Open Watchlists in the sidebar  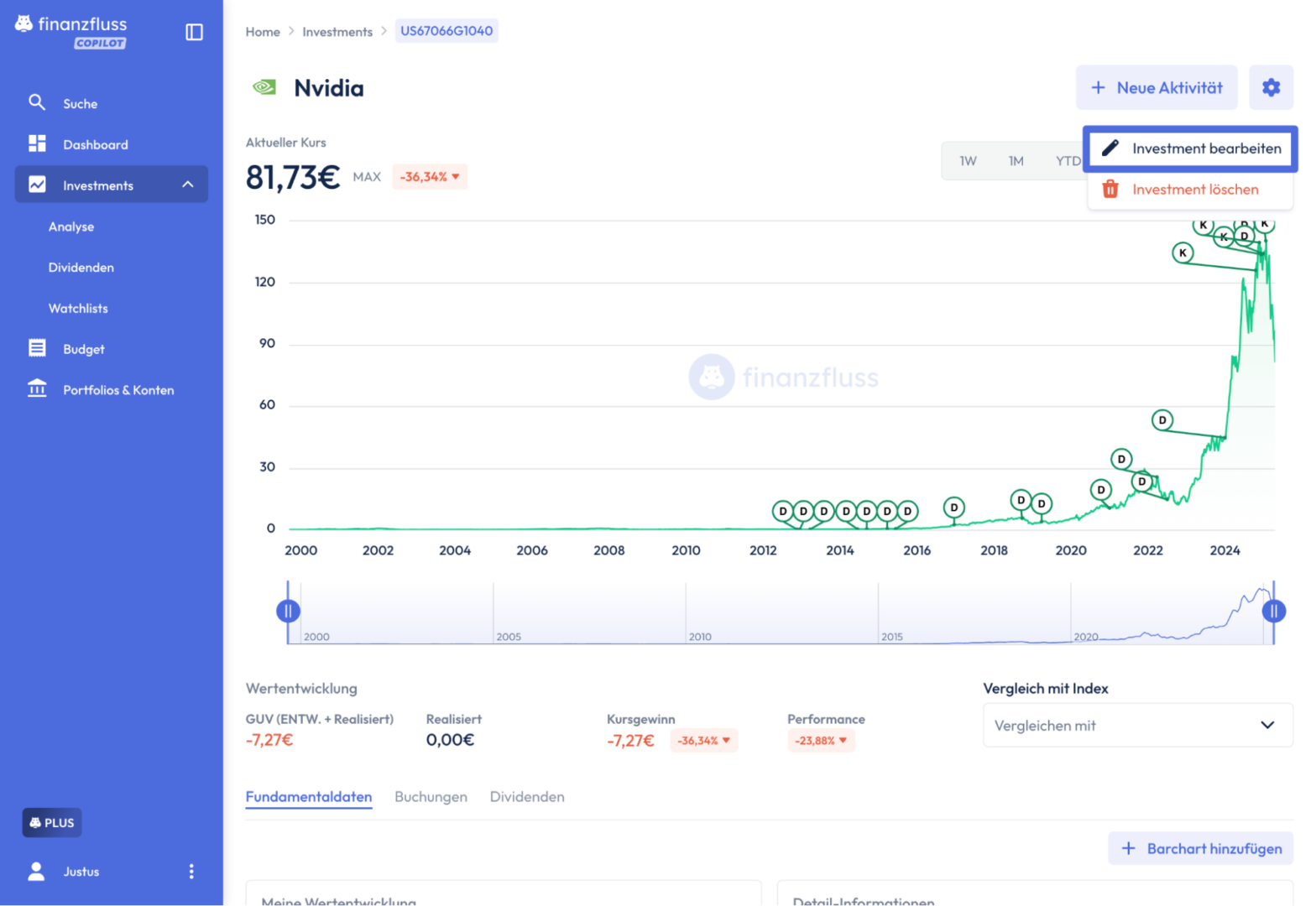point(78,308)
